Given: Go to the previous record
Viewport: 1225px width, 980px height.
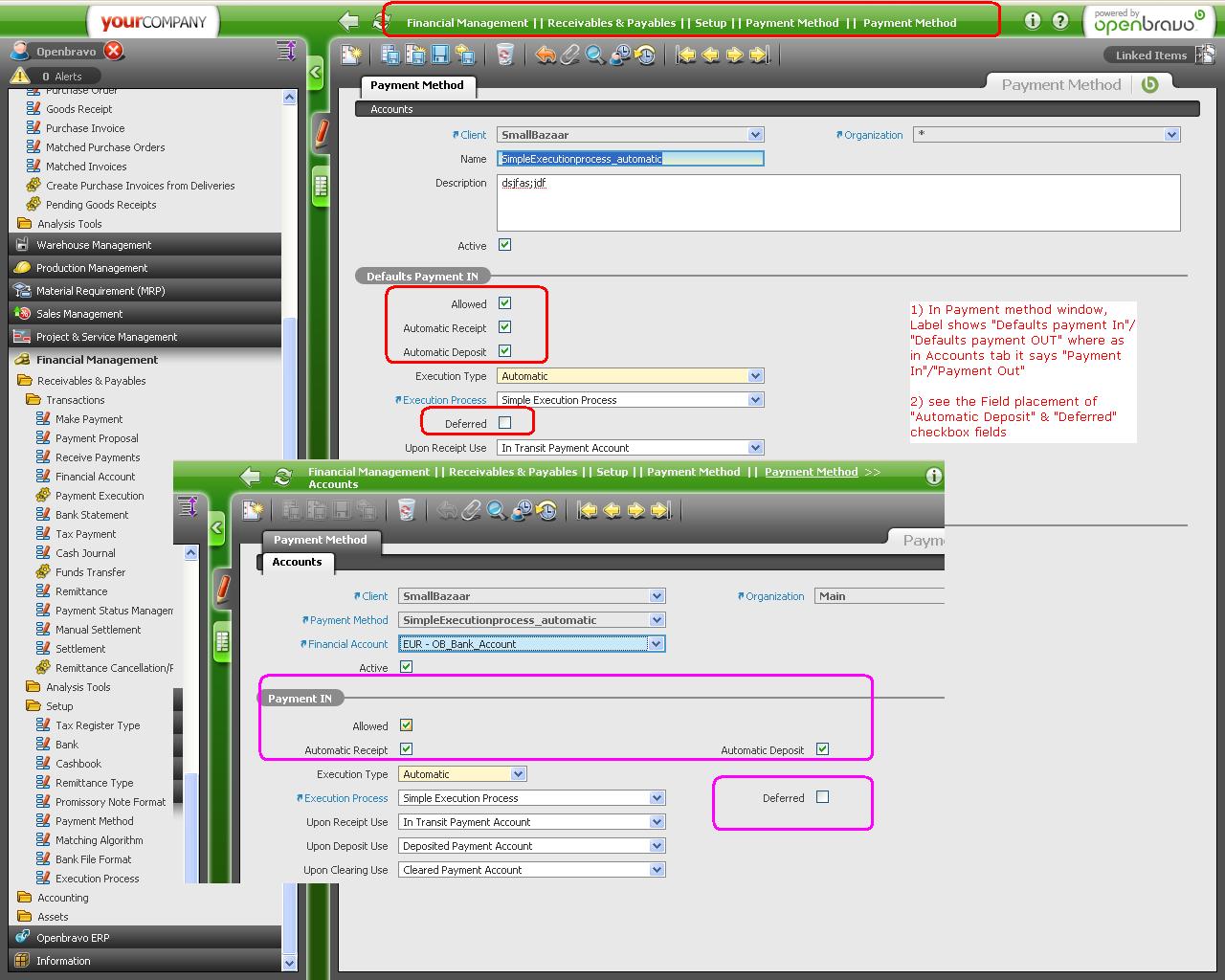Looking at the screenshot, I should pos(710,56).
